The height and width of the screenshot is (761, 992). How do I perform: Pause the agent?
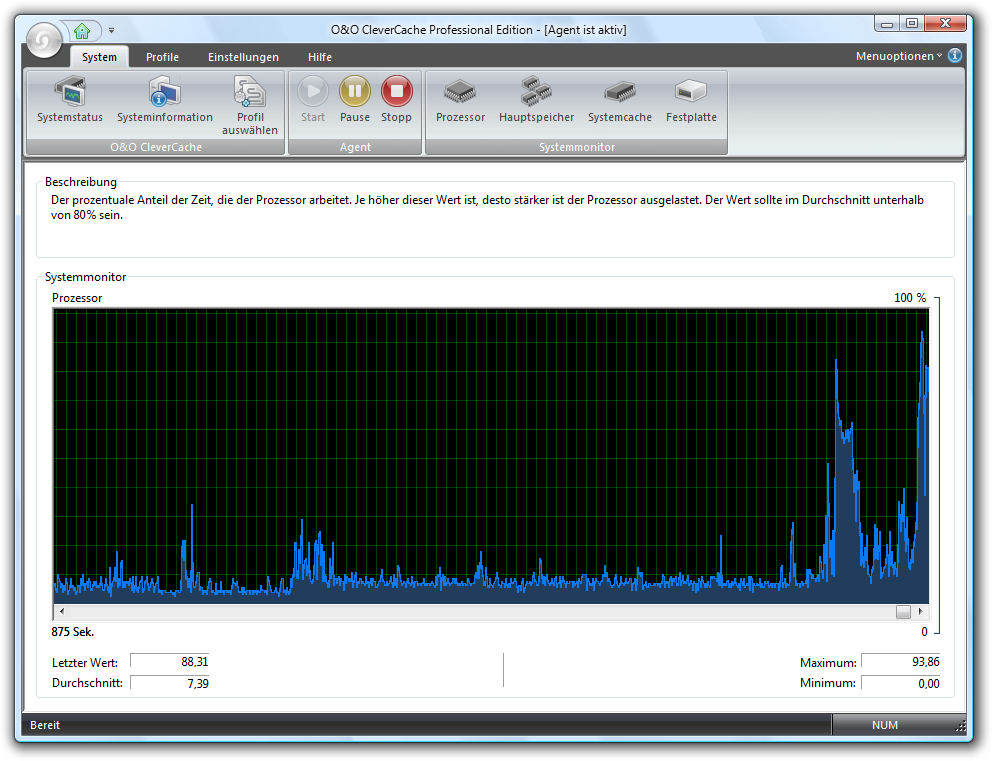(355, 100)
